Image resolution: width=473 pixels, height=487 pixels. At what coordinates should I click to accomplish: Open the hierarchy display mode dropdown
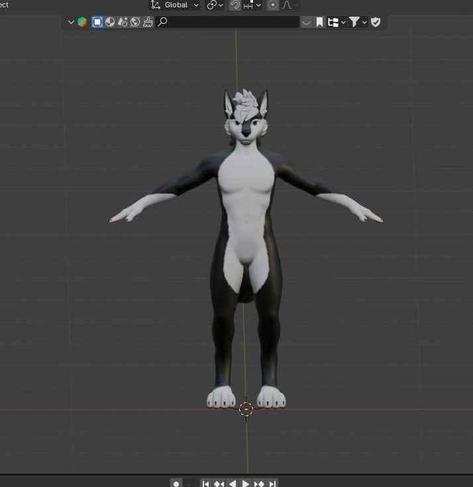click(x=336, y=22)
